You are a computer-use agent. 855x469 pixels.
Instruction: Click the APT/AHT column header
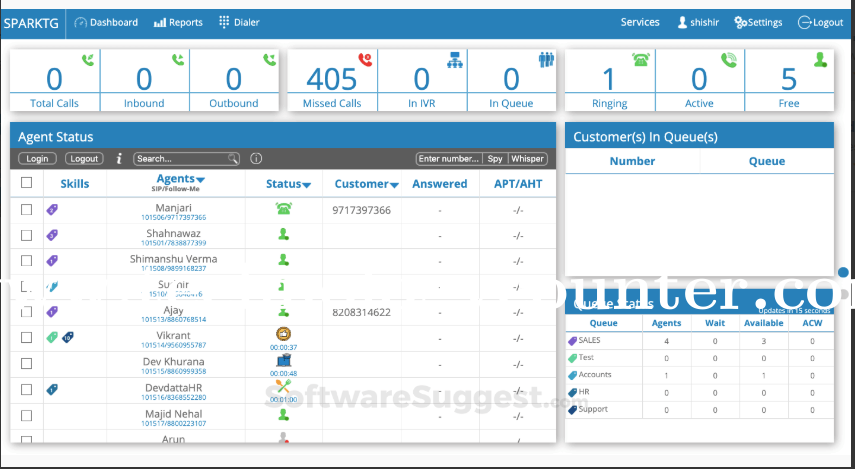(518, 184)
